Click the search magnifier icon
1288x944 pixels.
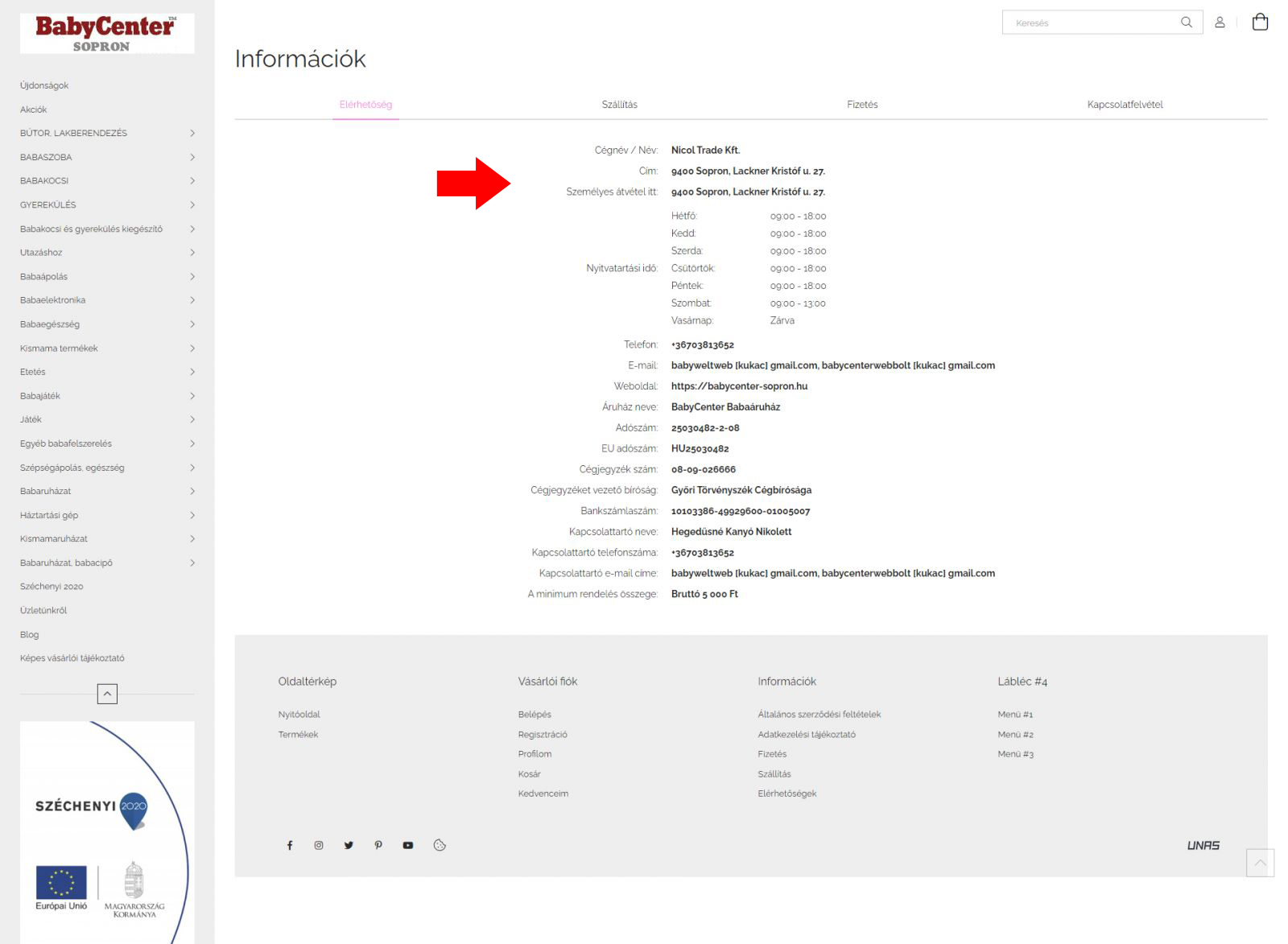1186,23
